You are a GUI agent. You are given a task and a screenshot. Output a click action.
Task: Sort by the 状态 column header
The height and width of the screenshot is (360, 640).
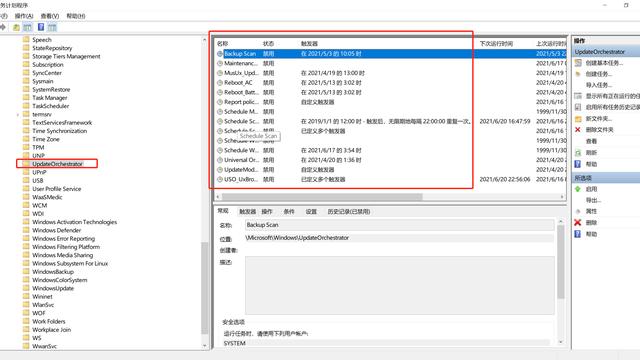tap(268, 44)
